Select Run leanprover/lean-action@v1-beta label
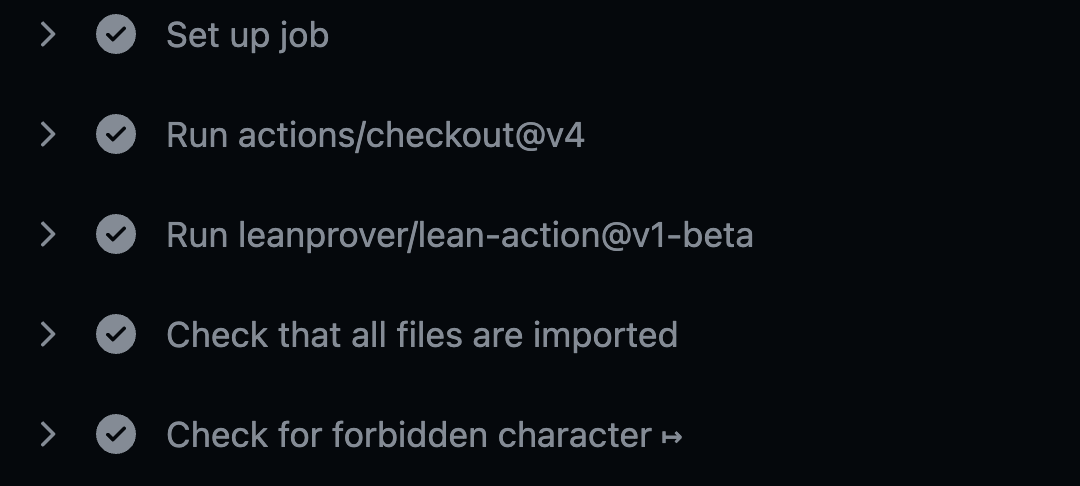 coord(459,235)
